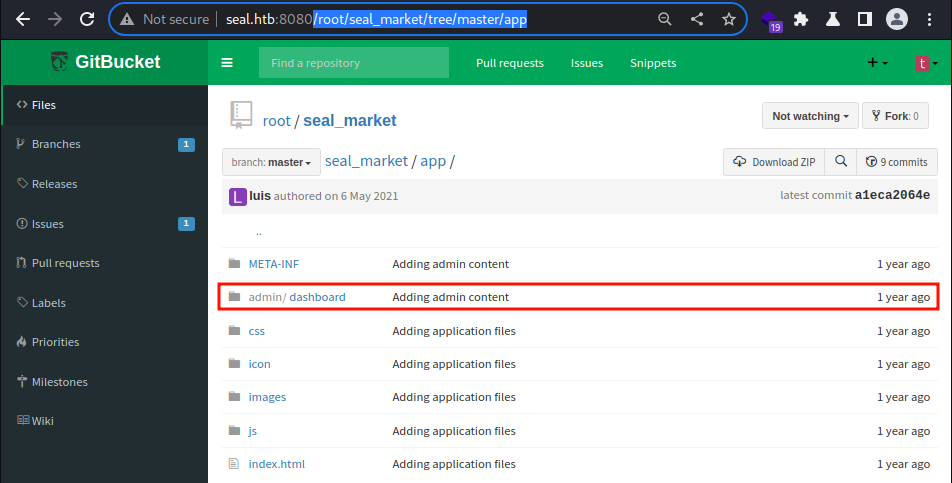952x483 pixels.
Task: Open the root owner link
Action: tap(276, 121)
